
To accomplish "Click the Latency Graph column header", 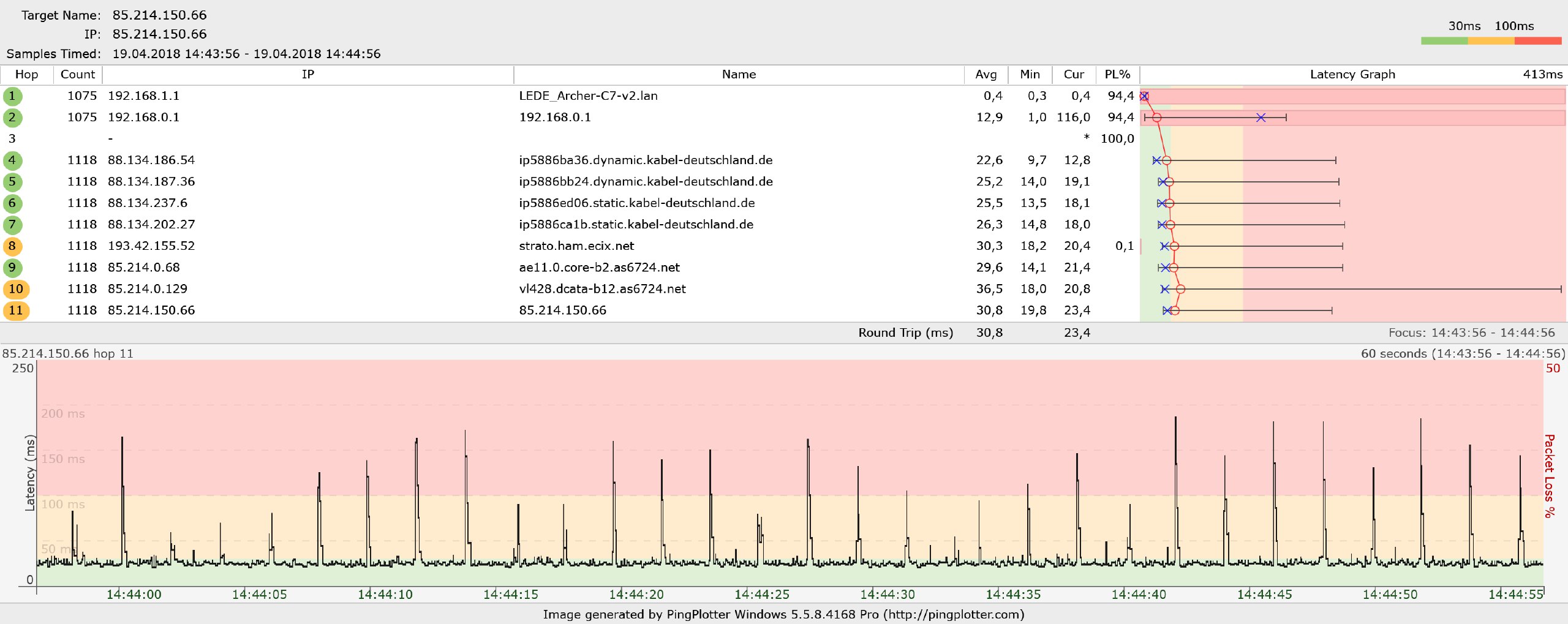I will tap(1352, 74).
